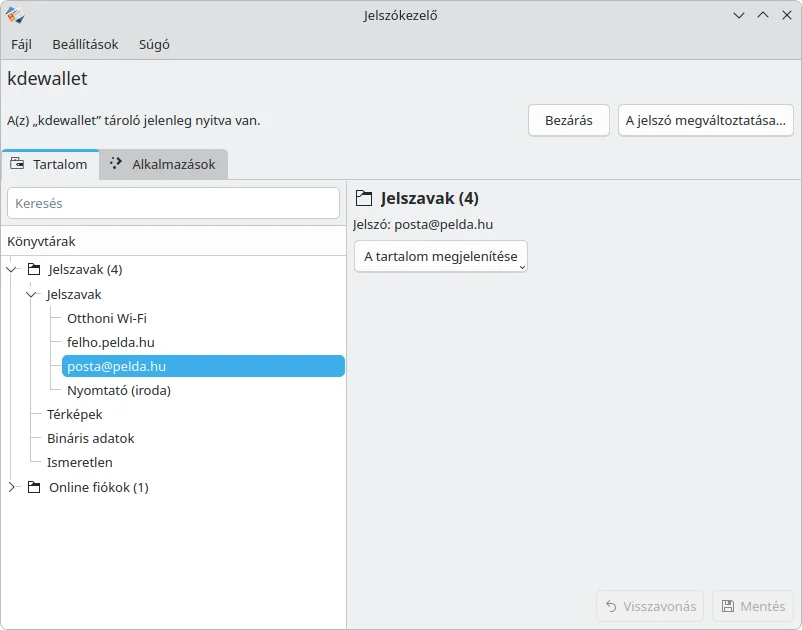
Task: Click the KWalletManager app icon in title bar
Action: [x=15, y=15]
